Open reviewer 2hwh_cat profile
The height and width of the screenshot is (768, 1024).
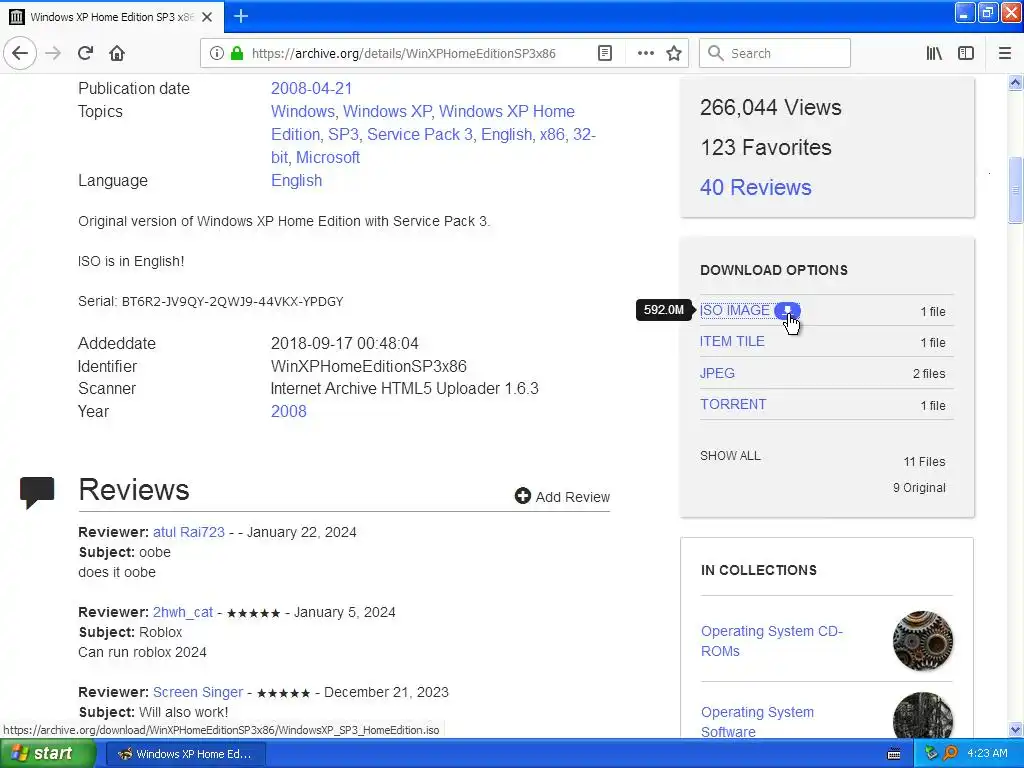click(183, 613)
